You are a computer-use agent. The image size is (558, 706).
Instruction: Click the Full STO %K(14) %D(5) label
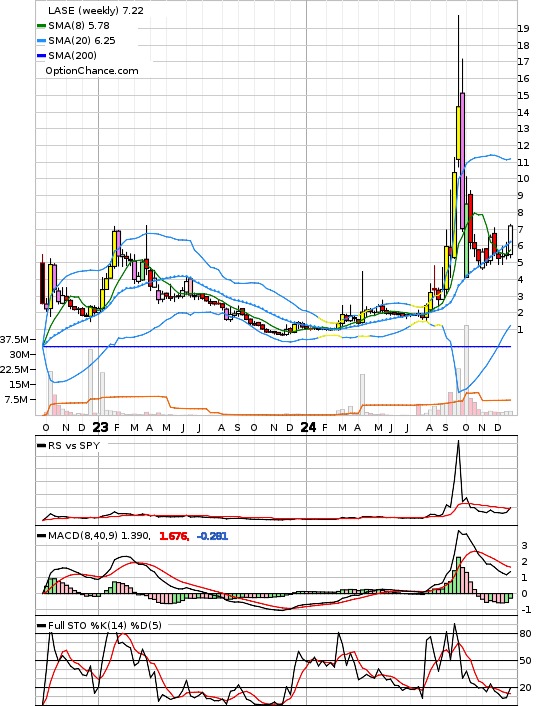pos(104,625)
